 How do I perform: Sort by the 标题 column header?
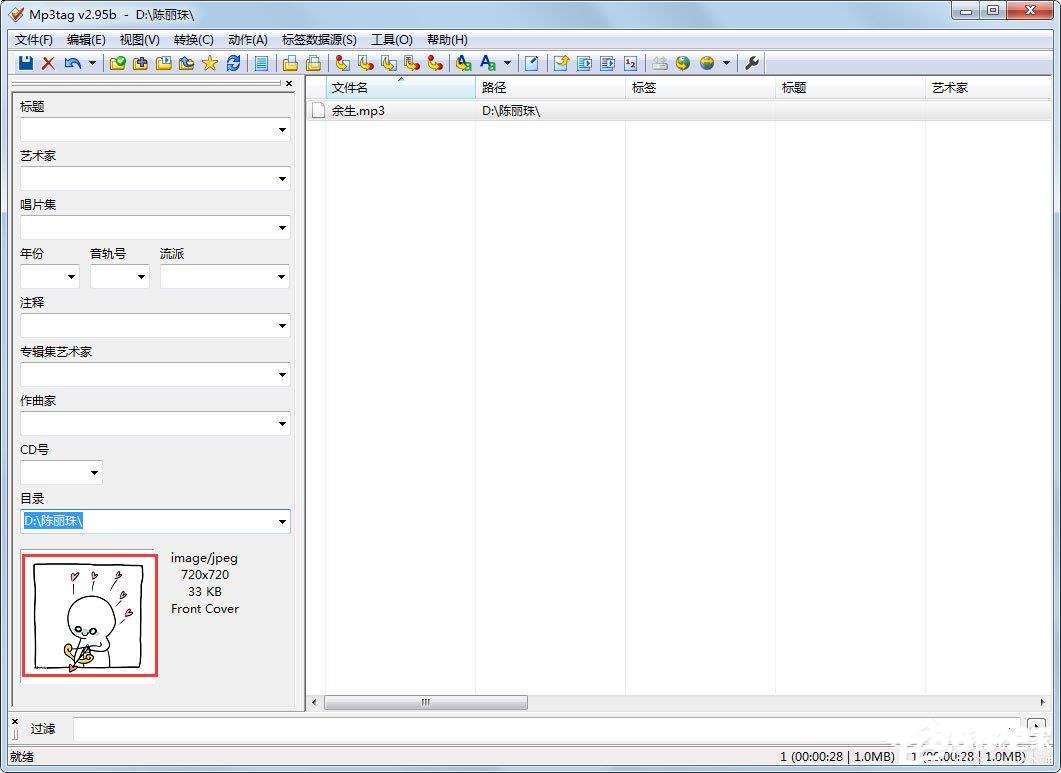850,87
